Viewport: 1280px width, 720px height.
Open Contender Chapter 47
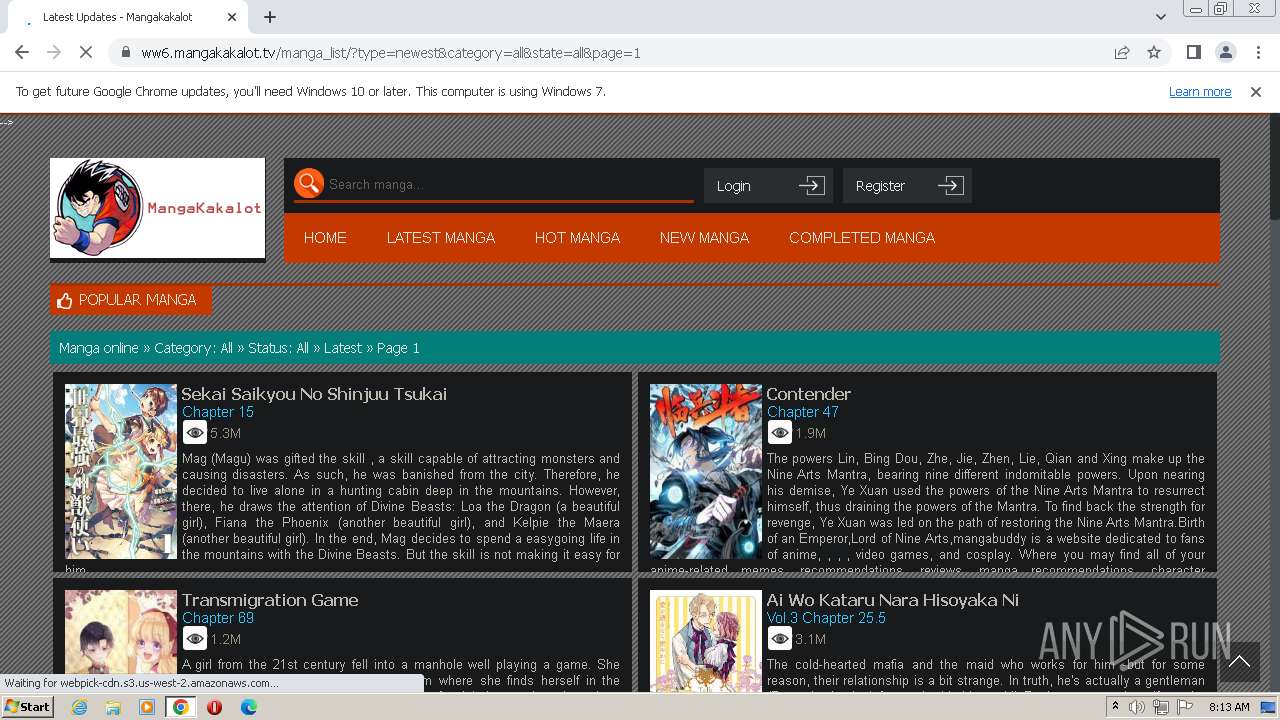click(802, 412)
